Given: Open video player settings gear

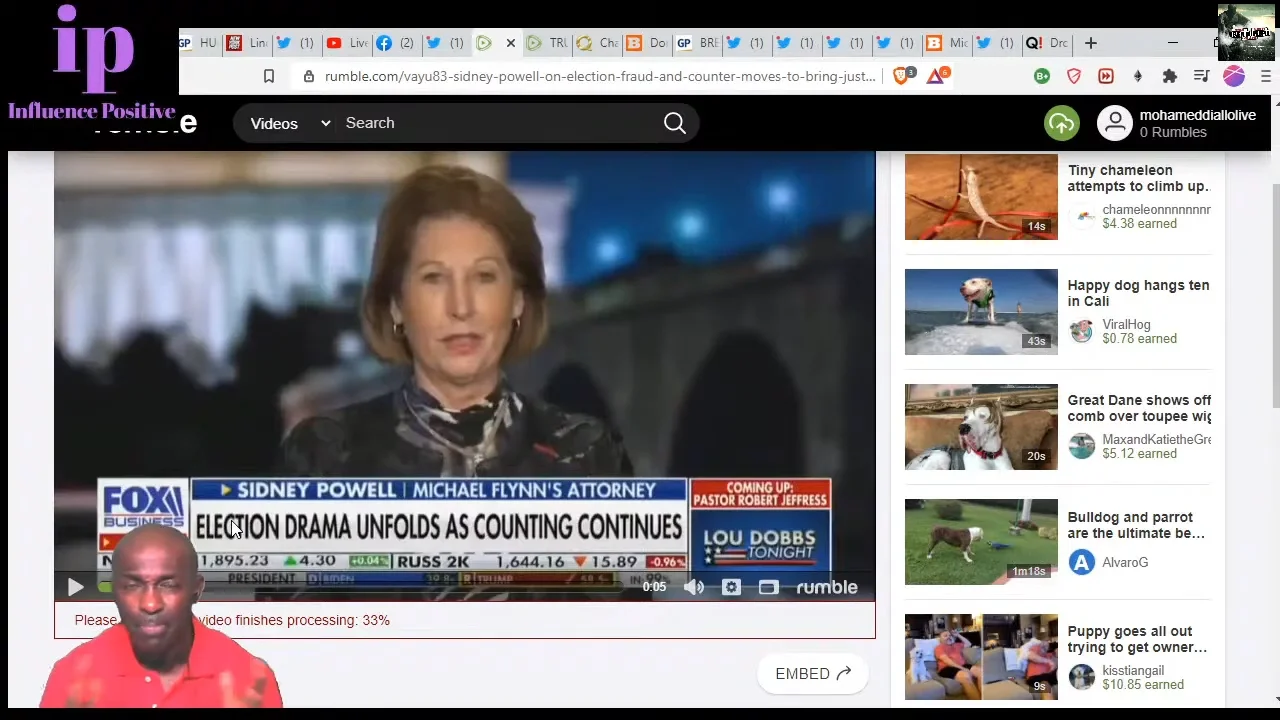Looking at the screenshot, I should click(731, 588).
